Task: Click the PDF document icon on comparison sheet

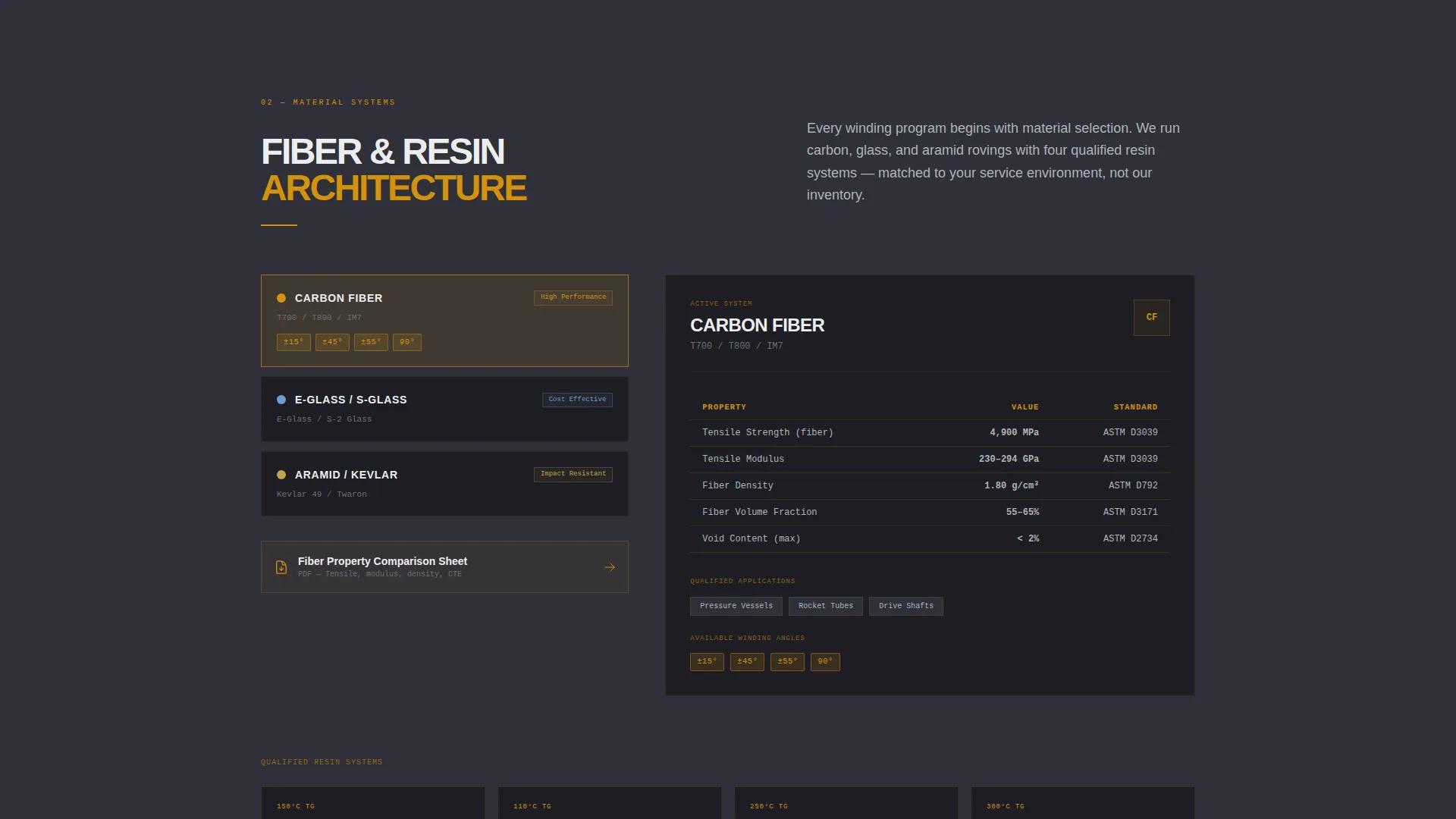Action: click(281, 567)
